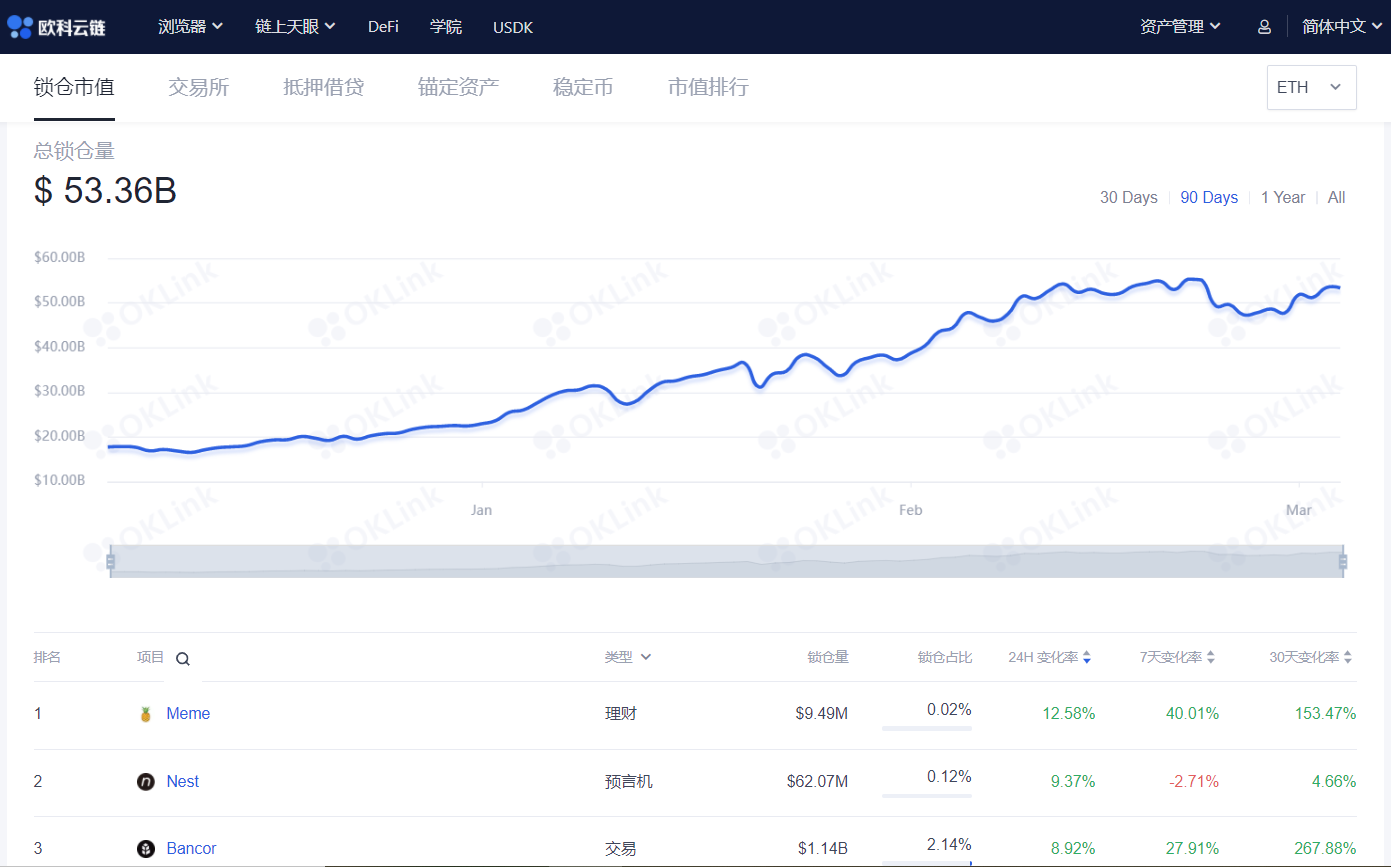The width and height of the screenshot is (1391, 867).
Task: Click the 锁仓量 column header
Action: [828, 657]
